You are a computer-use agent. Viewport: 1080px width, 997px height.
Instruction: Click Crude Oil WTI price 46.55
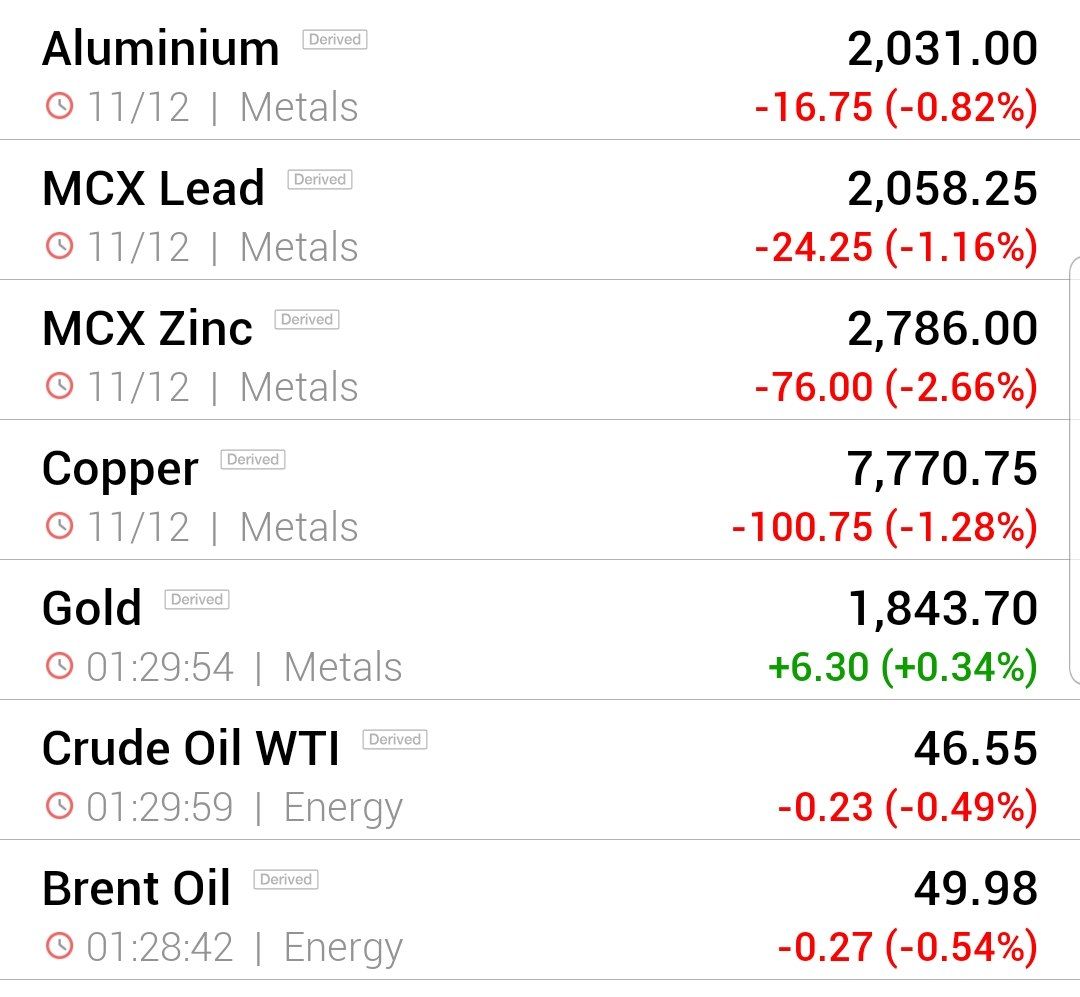coord(975,749)
